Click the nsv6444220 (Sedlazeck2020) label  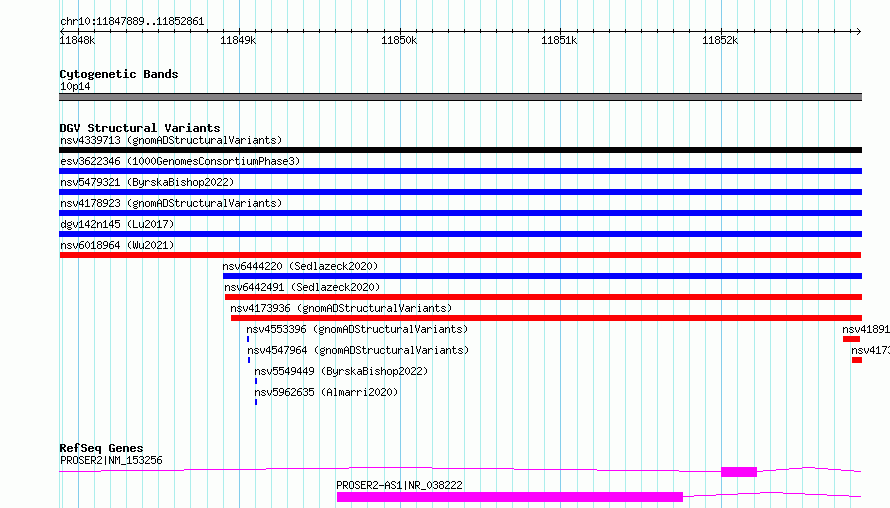point(300,266)
